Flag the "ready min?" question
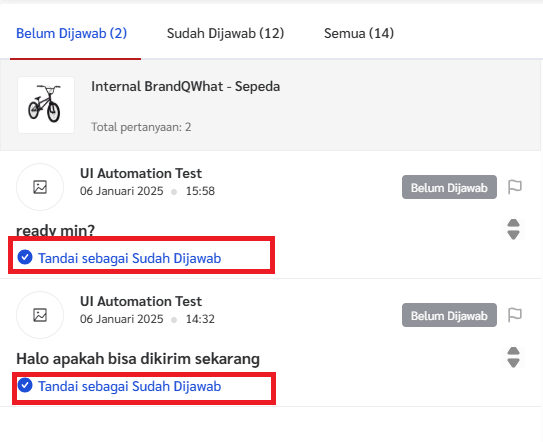This screenshot has height=442, width=543. (515, 187)
